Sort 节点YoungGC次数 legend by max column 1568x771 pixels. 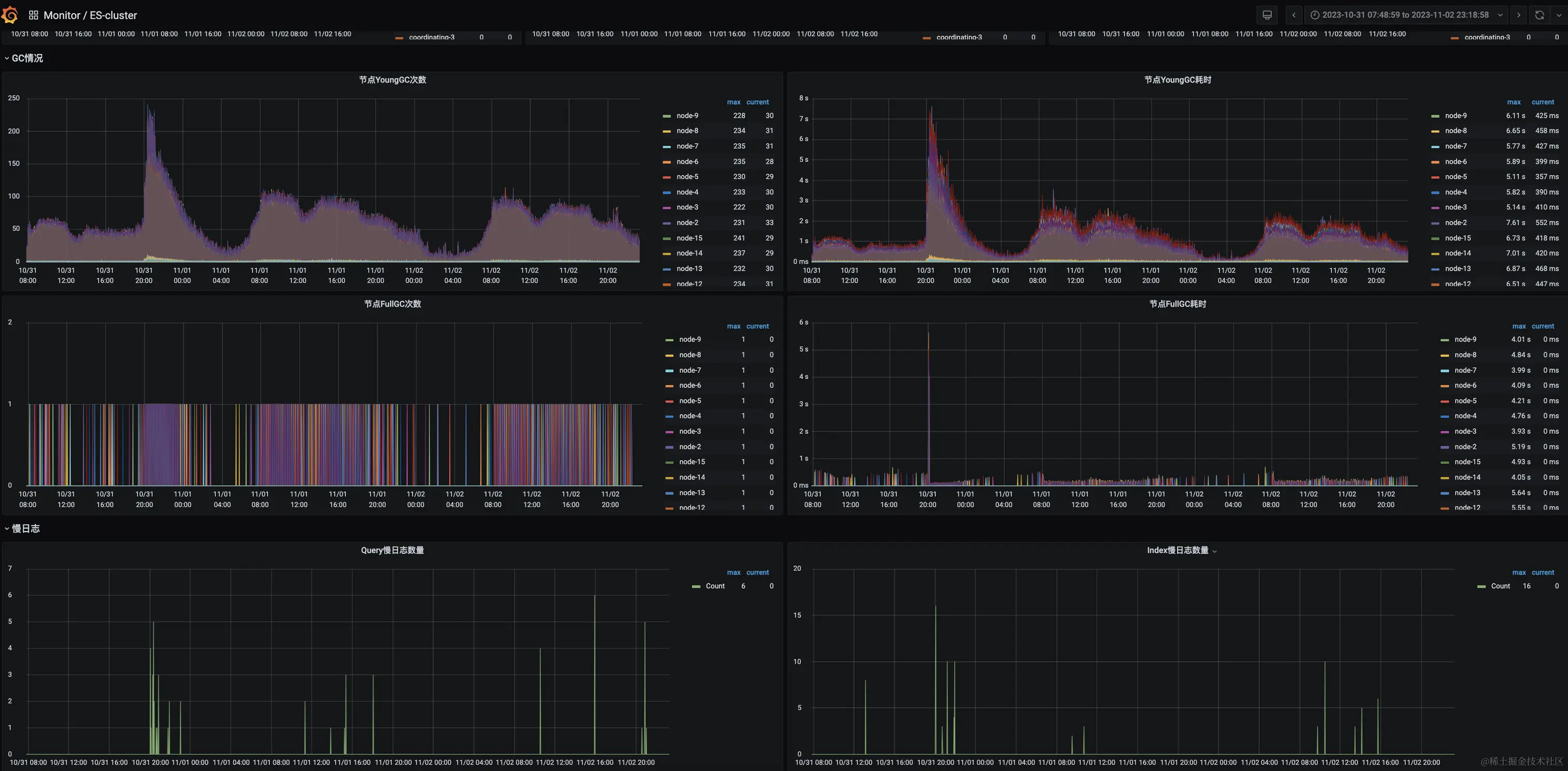coord(734,102)
